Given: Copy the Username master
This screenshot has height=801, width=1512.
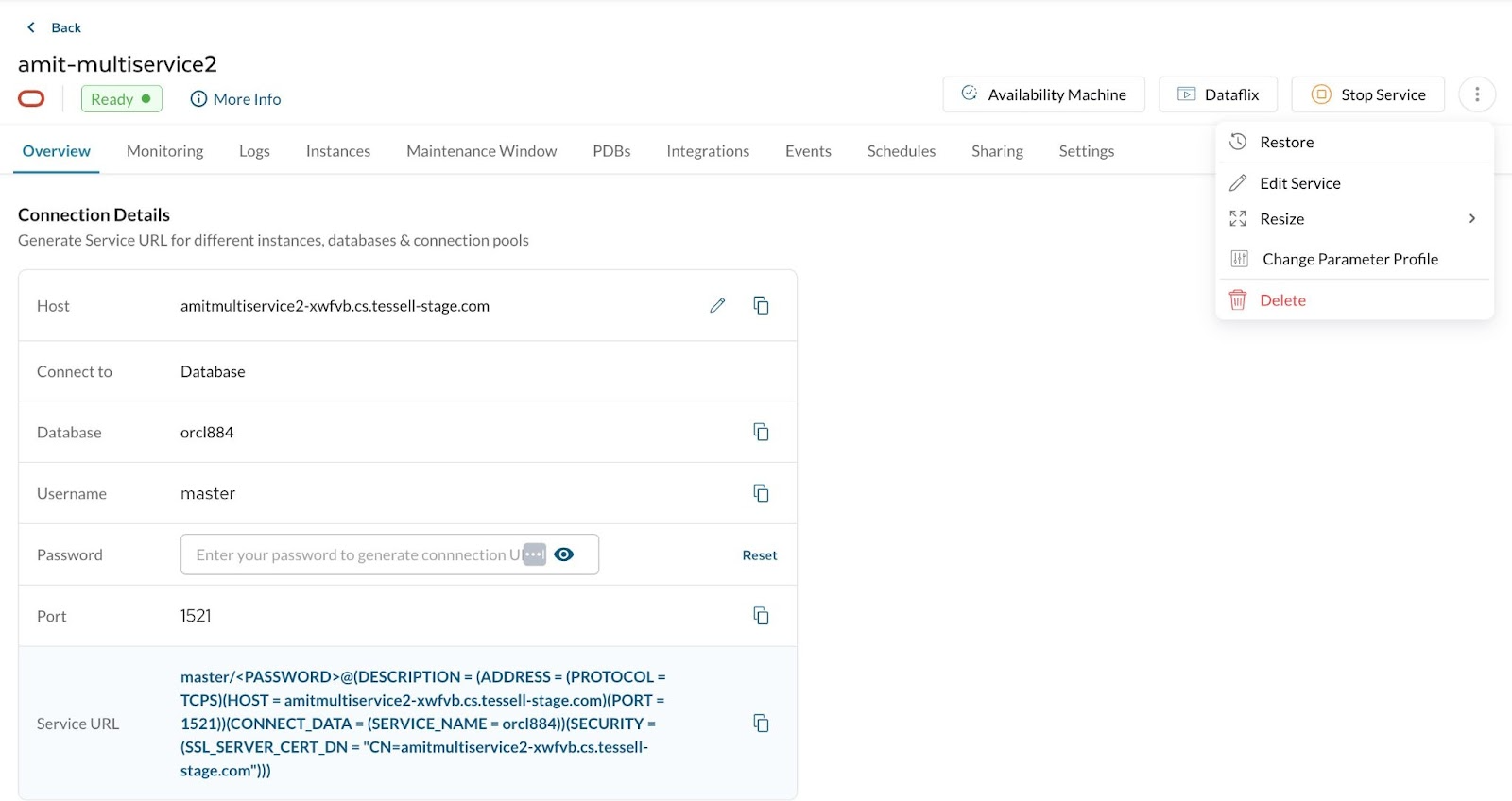Looking at the screenshot, I should click(x=761, y=493).
